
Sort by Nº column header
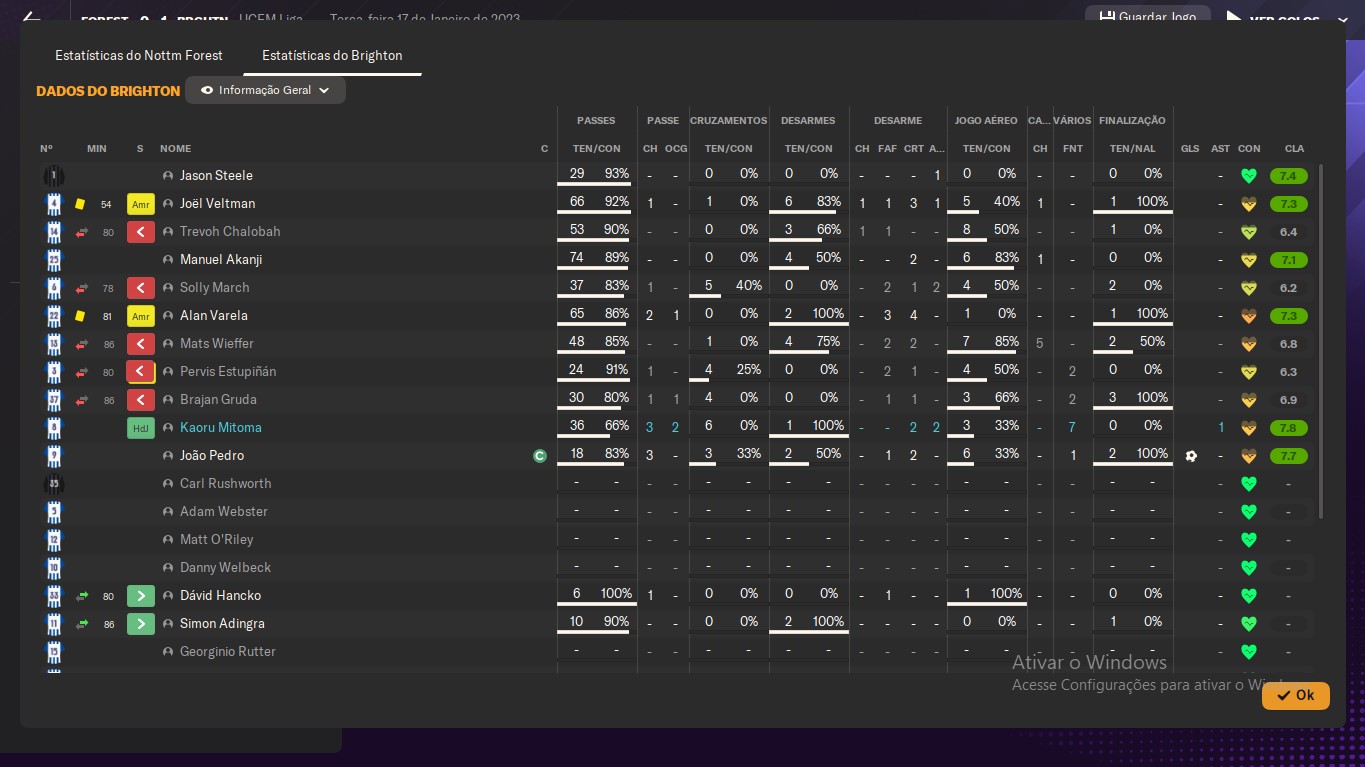click(x=46, y=149)
